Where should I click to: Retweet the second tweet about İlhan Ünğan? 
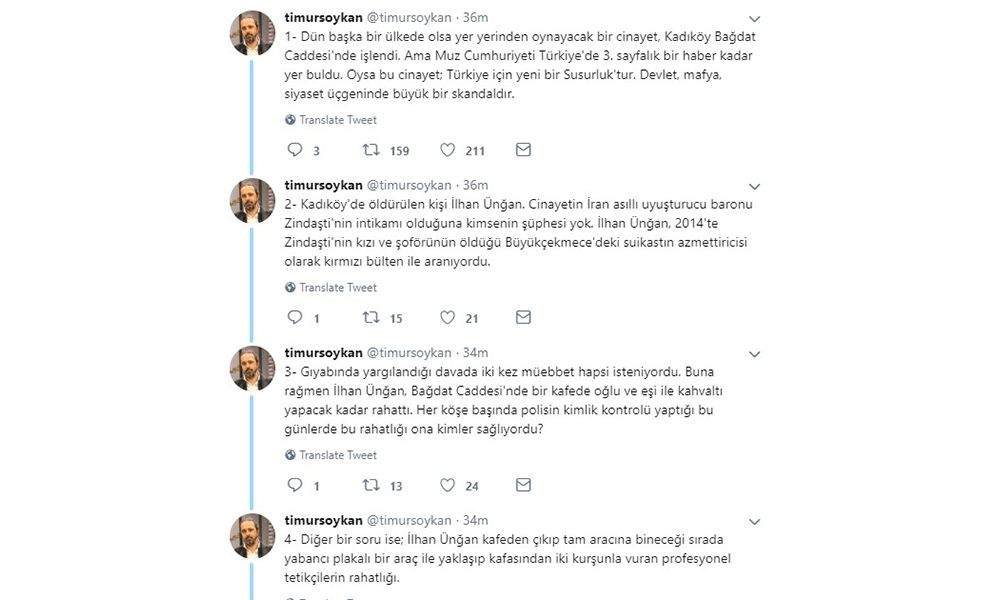370,318
